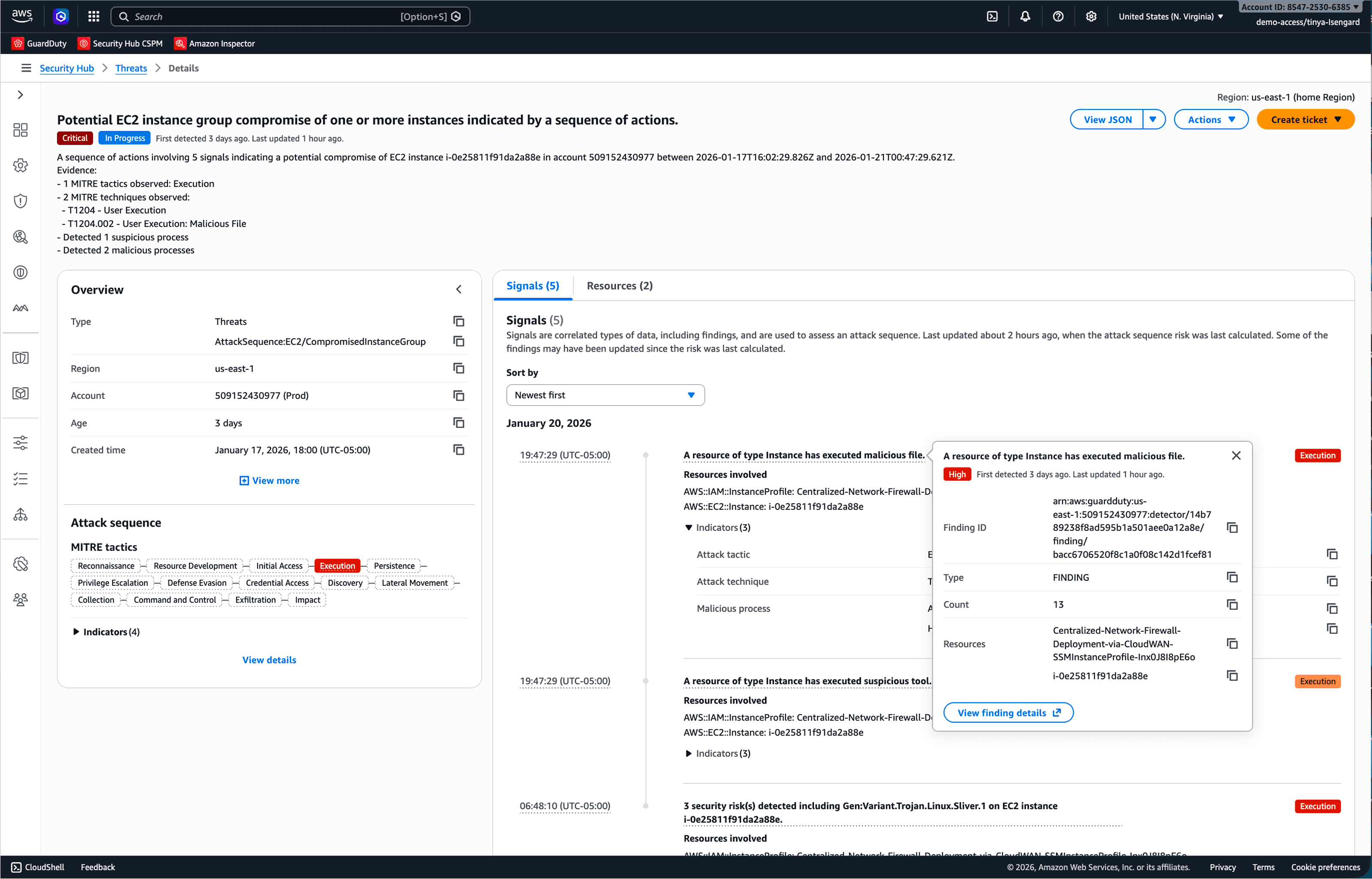Open the Account ID menu
This screenshot has width=1372, height=879.
click(1300, 7)
